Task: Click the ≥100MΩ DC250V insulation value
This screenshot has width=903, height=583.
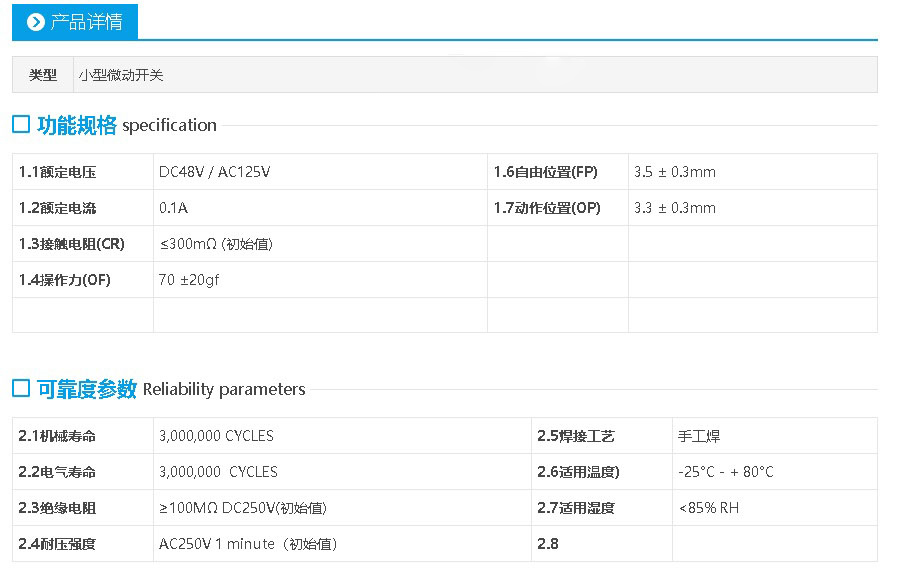Action: coord(243,508)
